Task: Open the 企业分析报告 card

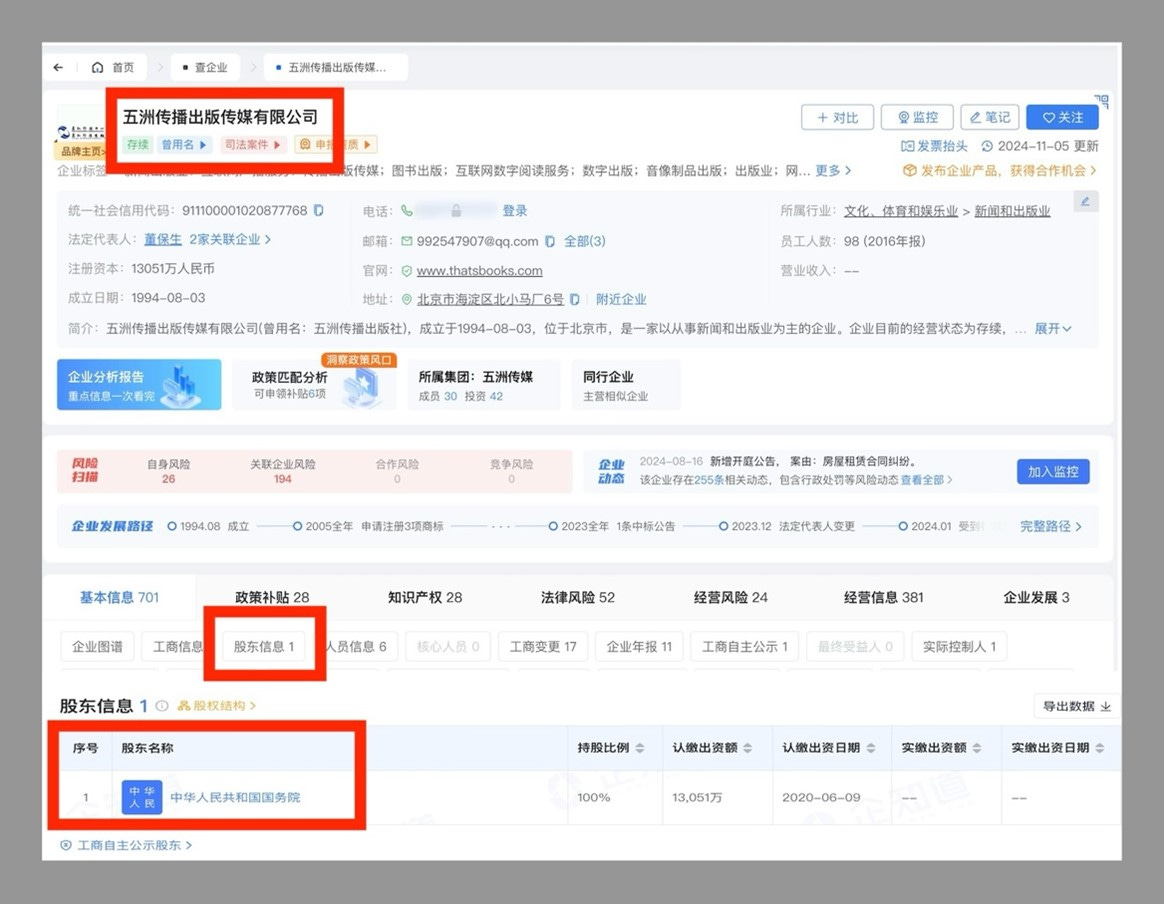Action: [139, 384]
